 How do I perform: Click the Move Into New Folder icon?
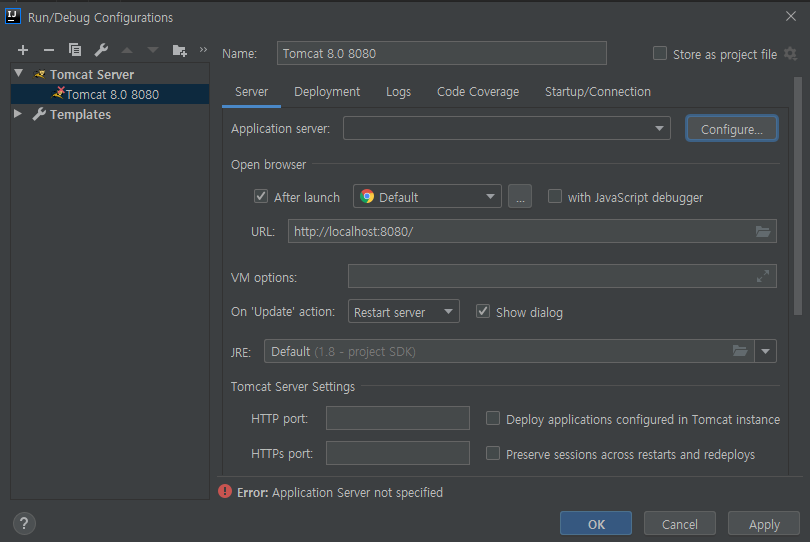coord(180,50)
